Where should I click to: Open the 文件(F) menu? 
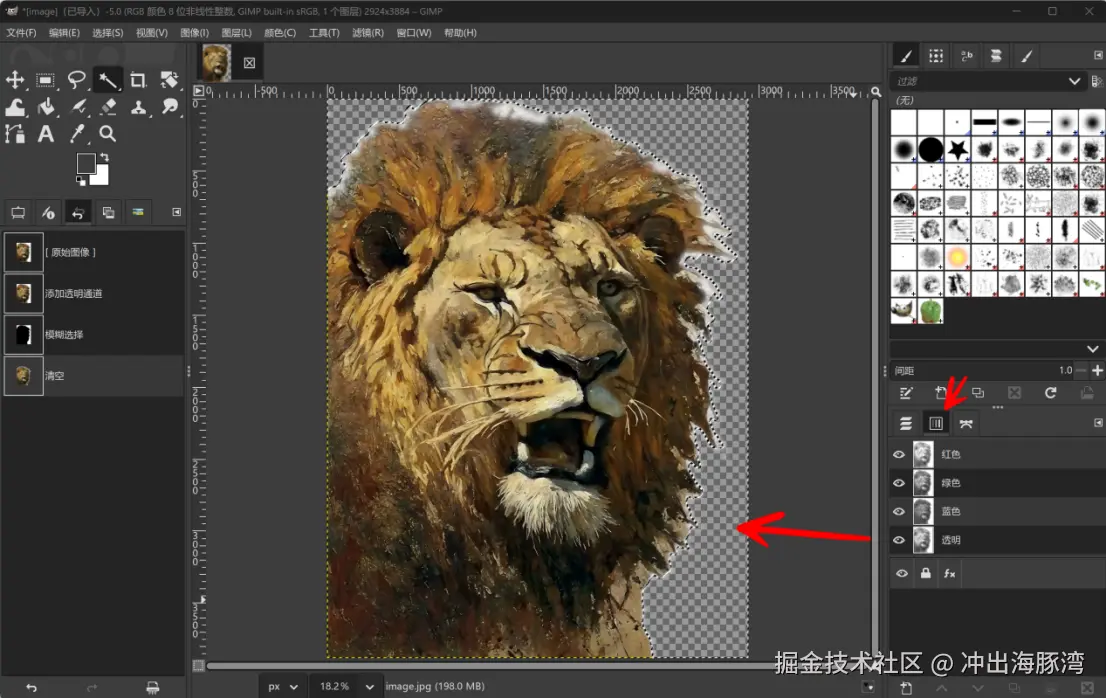point(21,32)
